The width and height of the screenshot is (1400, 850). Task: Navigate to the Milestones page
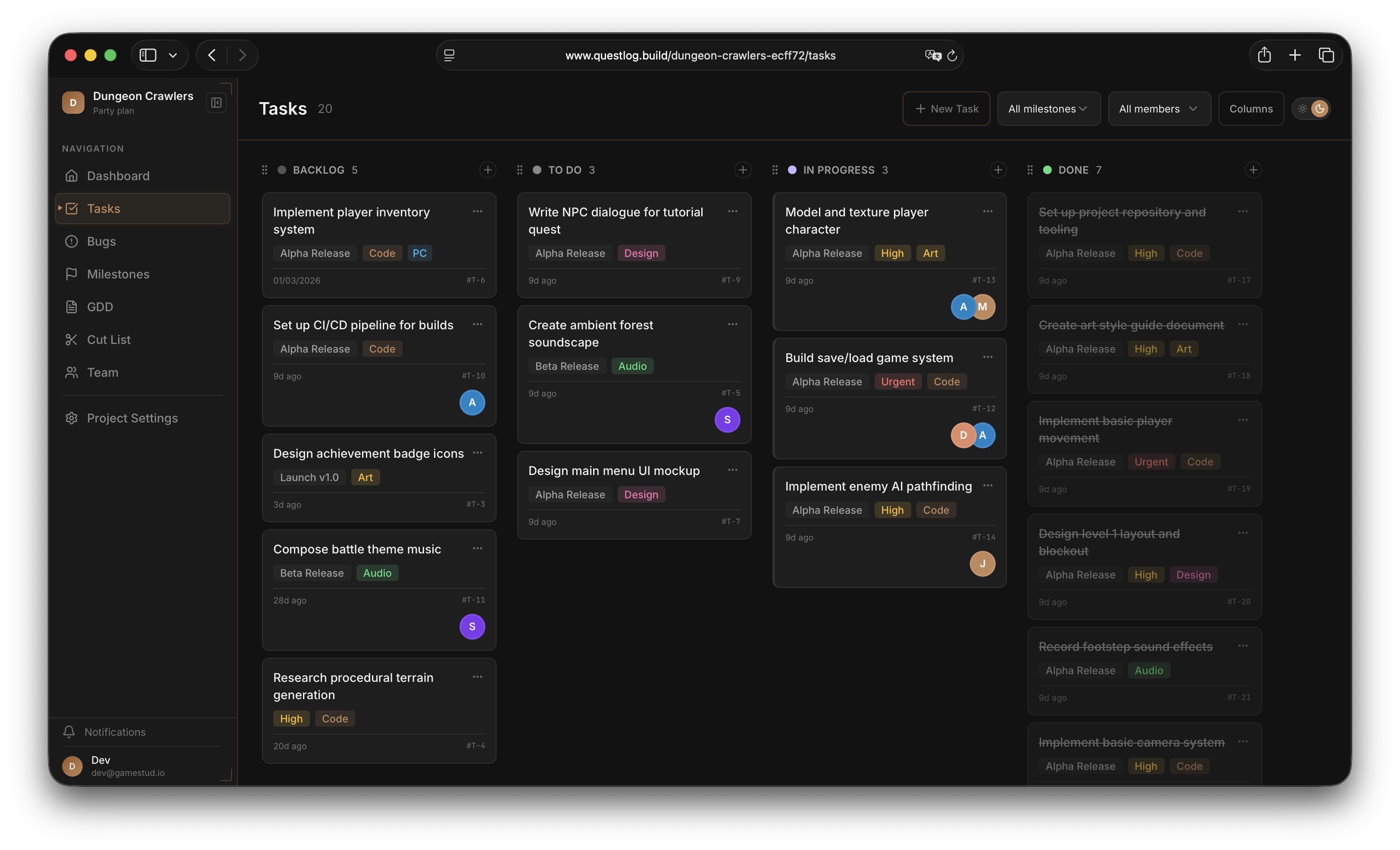pyautogui.click(x=118, y=275)
